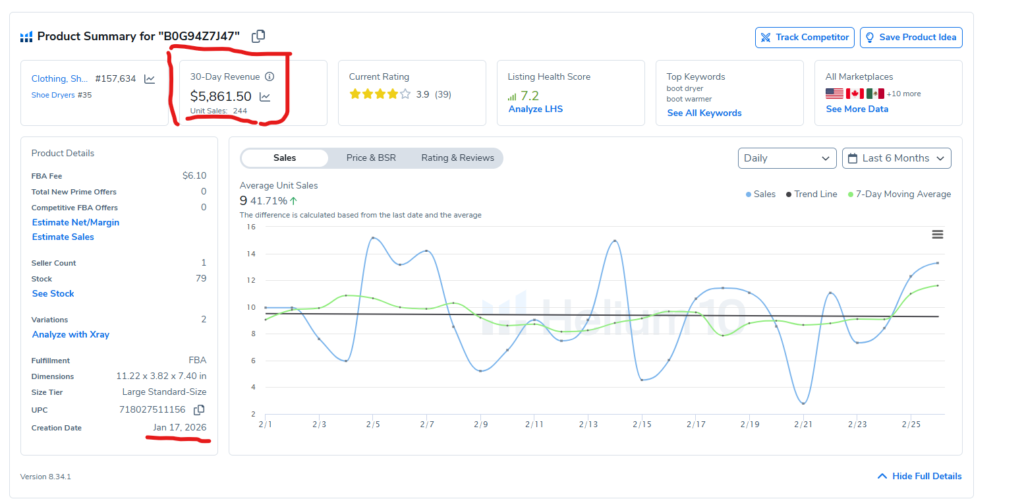The image size is (1024, 501).
Task: Toggle the Sales series in chart legend
Action: tap(759, 194)
